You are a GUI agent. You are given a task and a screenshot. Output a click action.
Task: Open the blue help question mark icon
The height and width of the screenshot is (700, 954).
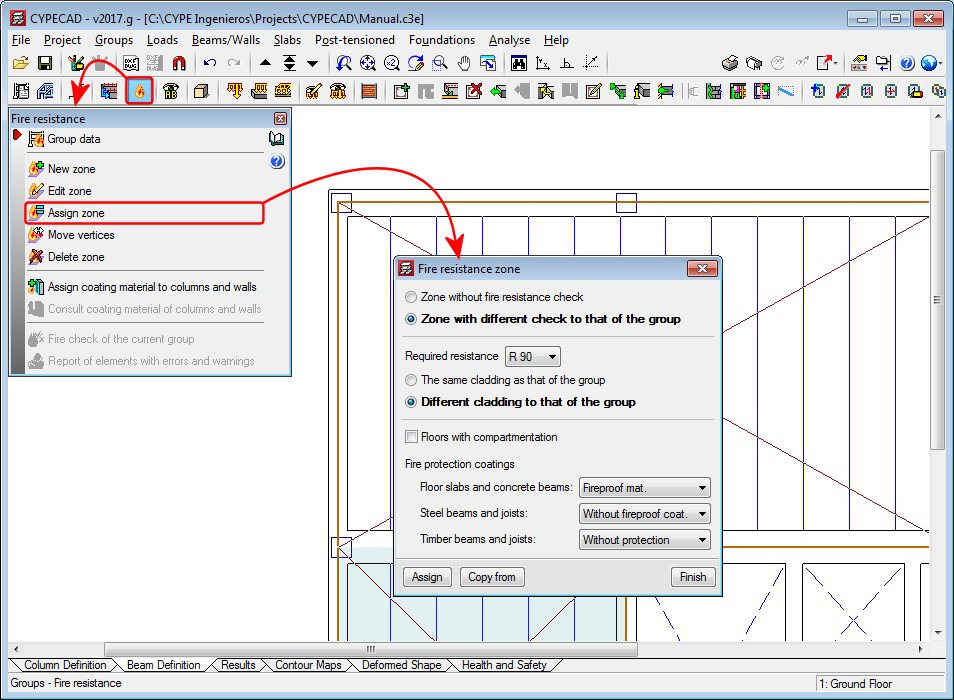[x=907, y=63]
